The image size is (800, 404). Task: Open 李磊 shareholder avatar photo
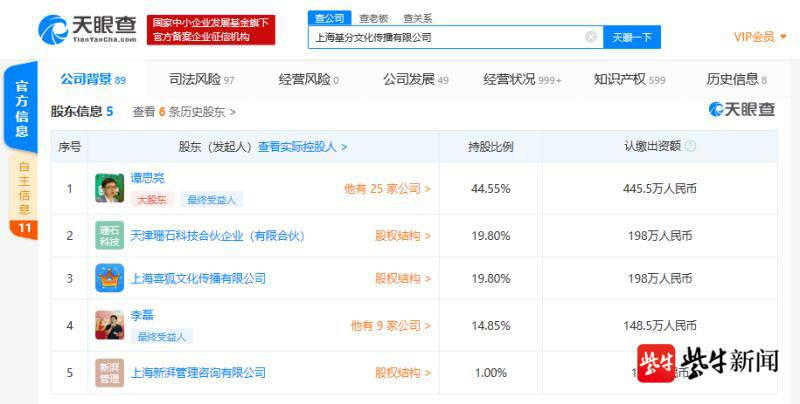[x=109, y=325]
